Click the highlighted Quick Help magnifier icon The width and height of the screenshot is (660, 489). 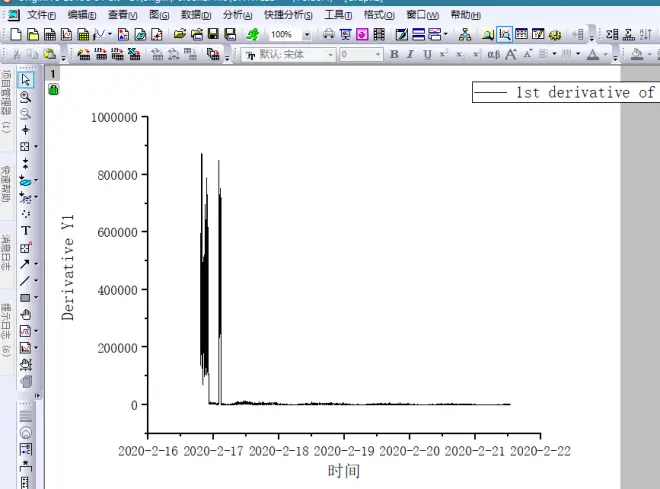[x=504, y=34]
